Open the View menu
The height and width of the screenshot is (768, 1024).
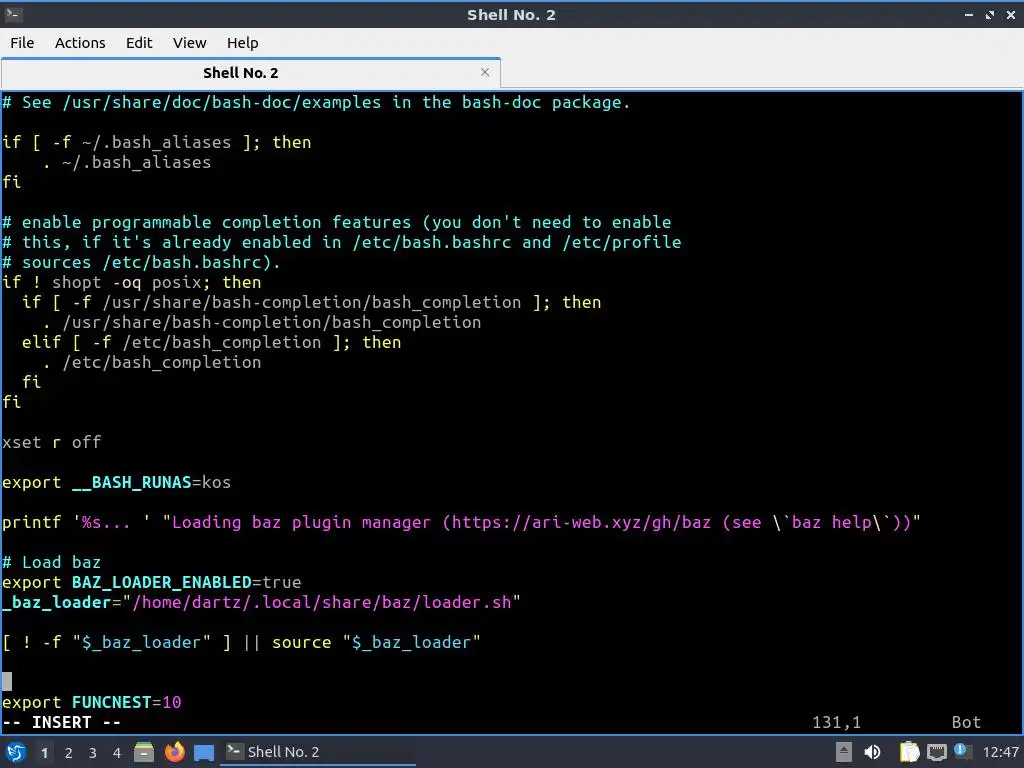pos(189,43)
